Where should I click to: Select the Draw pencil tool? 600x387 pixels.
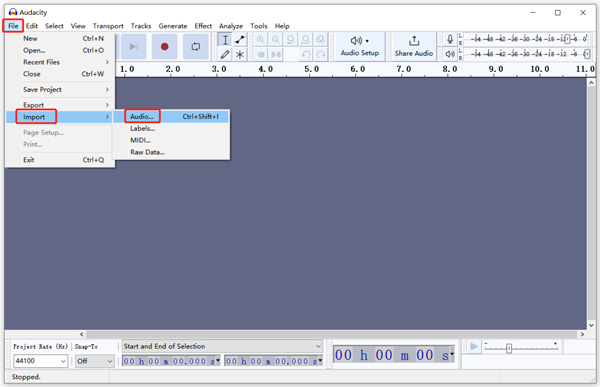(225, 54)
